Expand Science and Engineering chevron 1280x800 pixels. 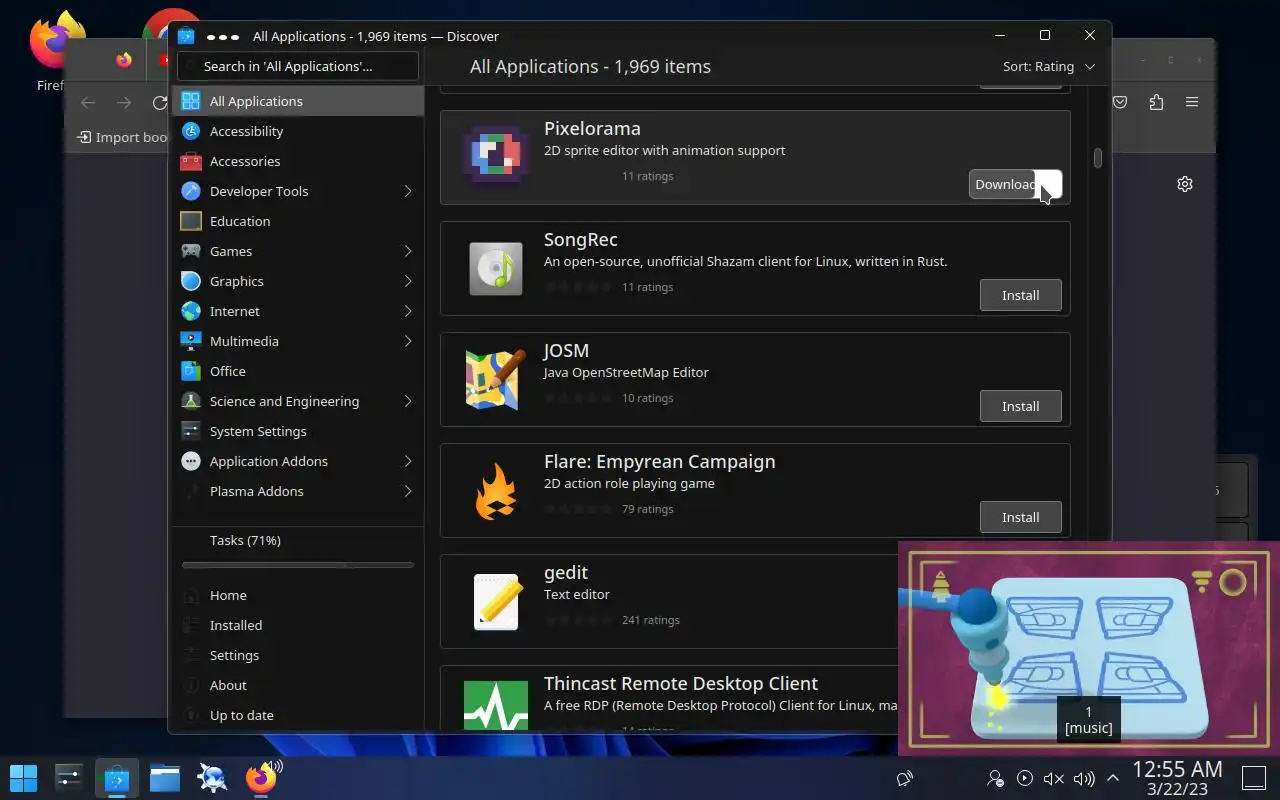pyautogui.click(x=408, y=401)
